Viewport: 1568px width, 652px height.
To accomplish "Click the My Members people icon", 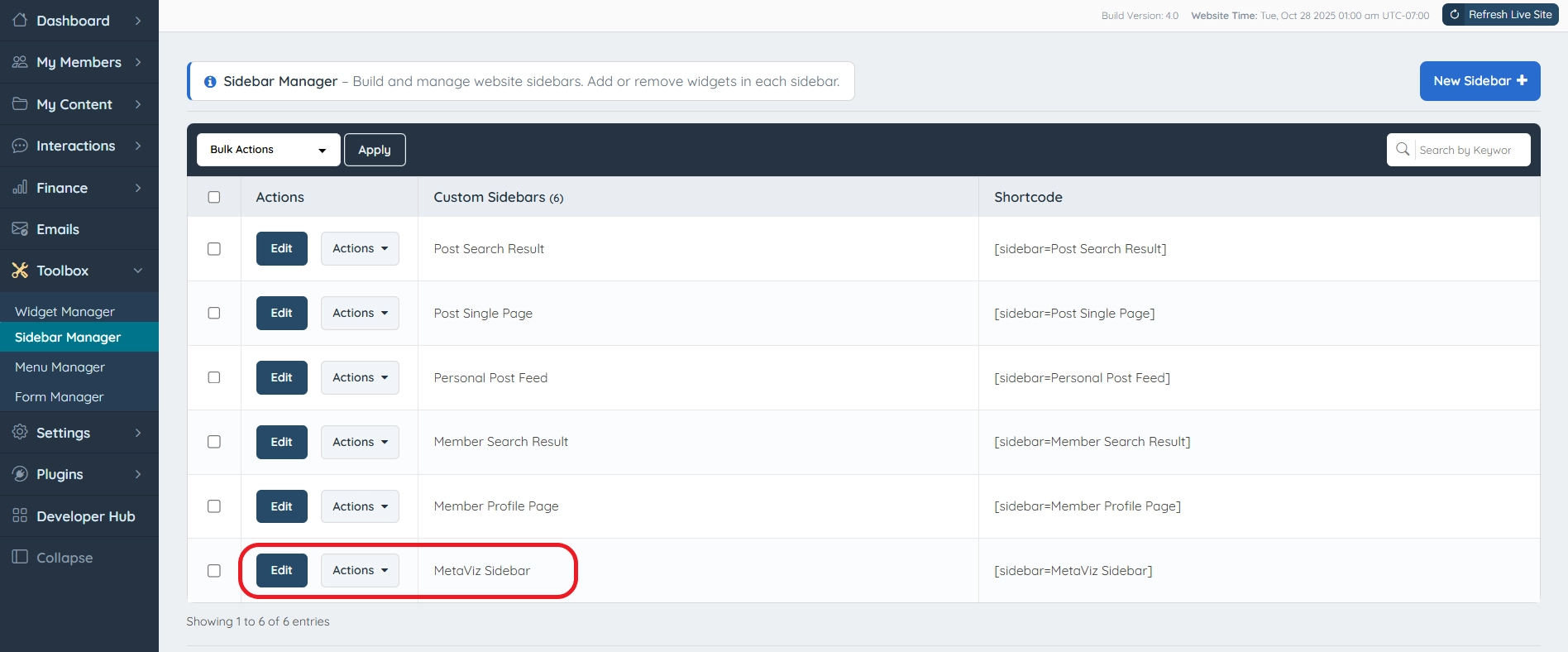I will click(x=20, y=62).
